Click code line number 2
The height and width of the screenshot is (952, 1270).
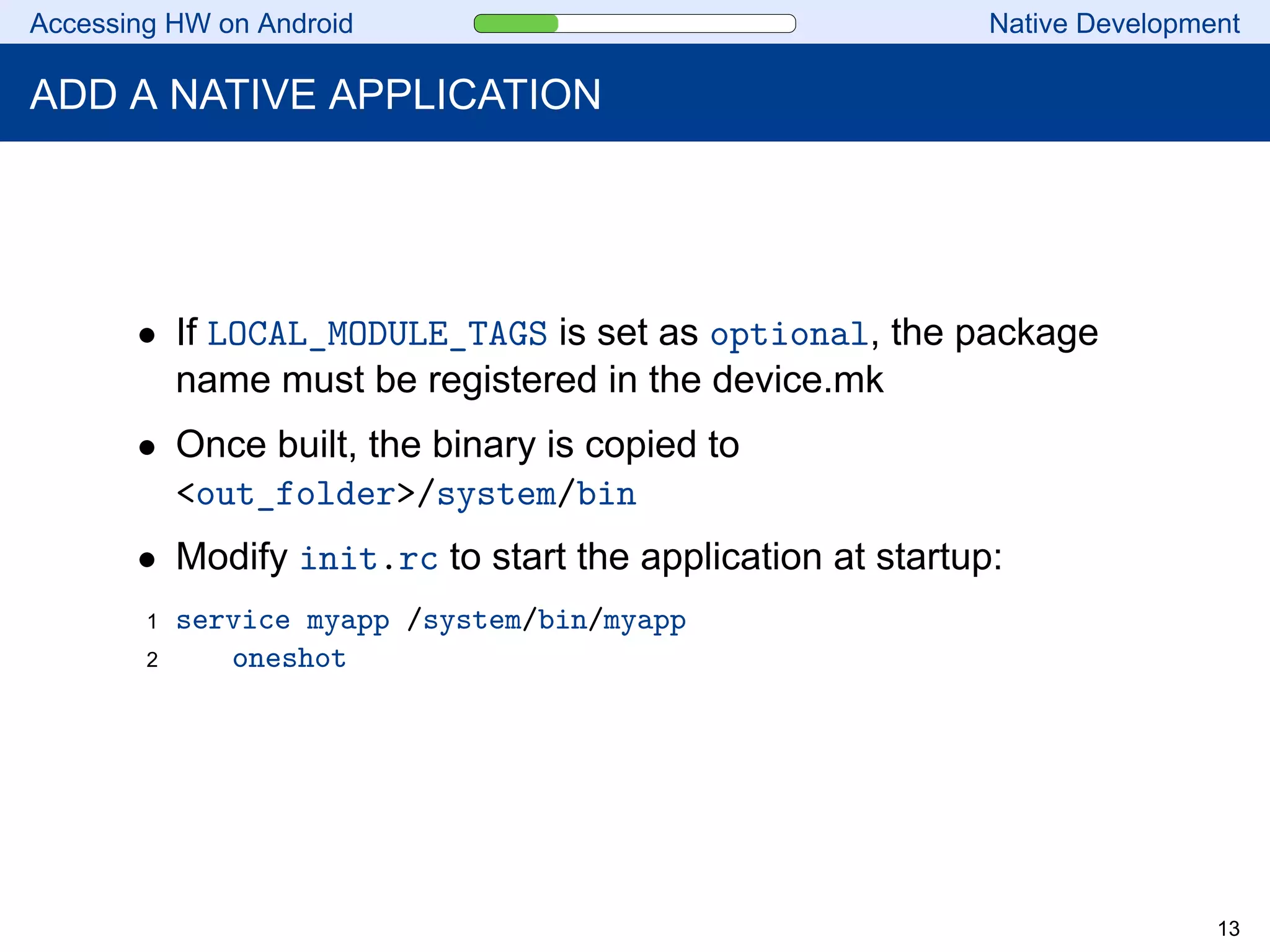pyautogui.click(x=153, y=660)
